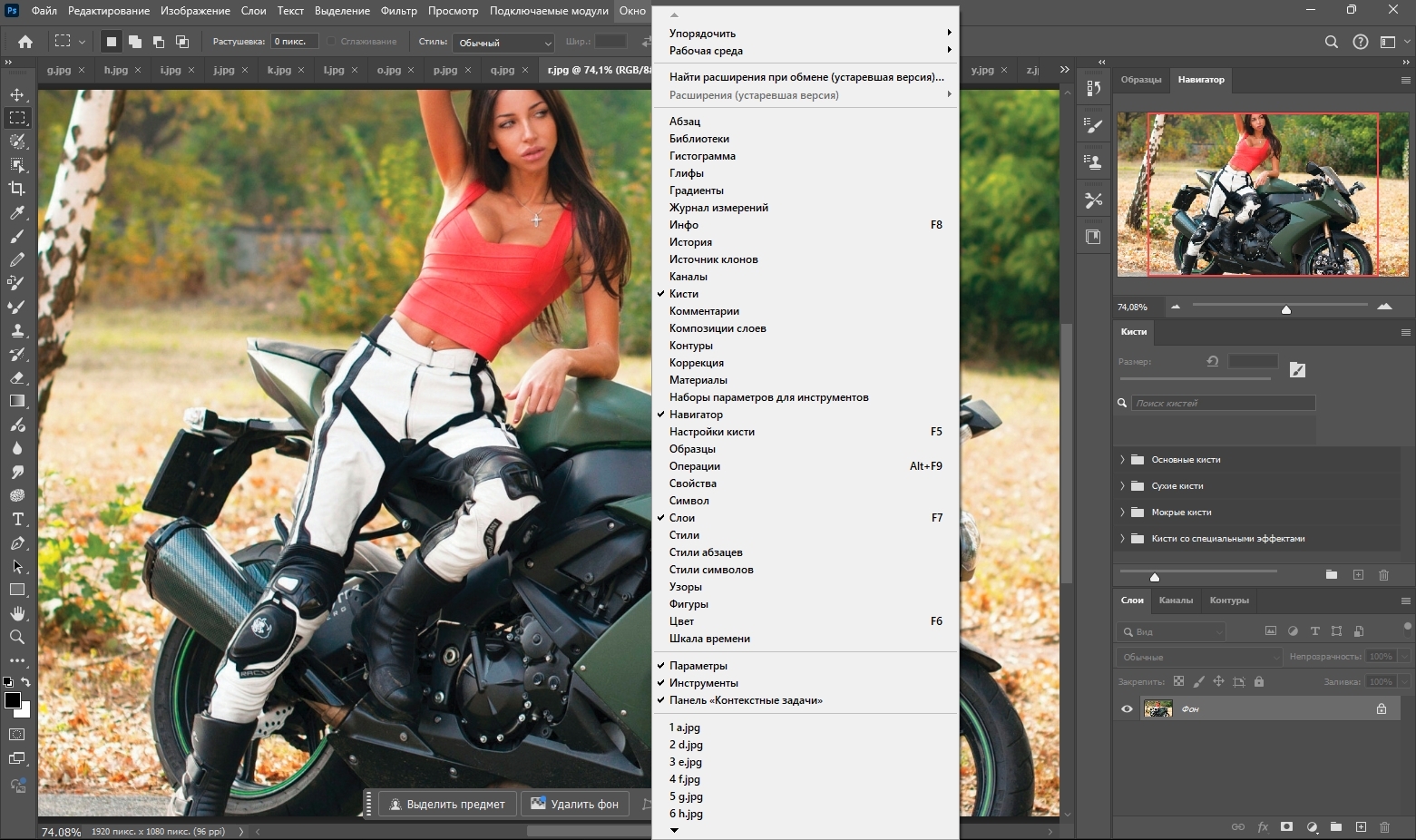The width and height of the screenshot is (1416, 840).
Task: Uncheck Инструменты in the Окно menu
Action: click(806, 683)
